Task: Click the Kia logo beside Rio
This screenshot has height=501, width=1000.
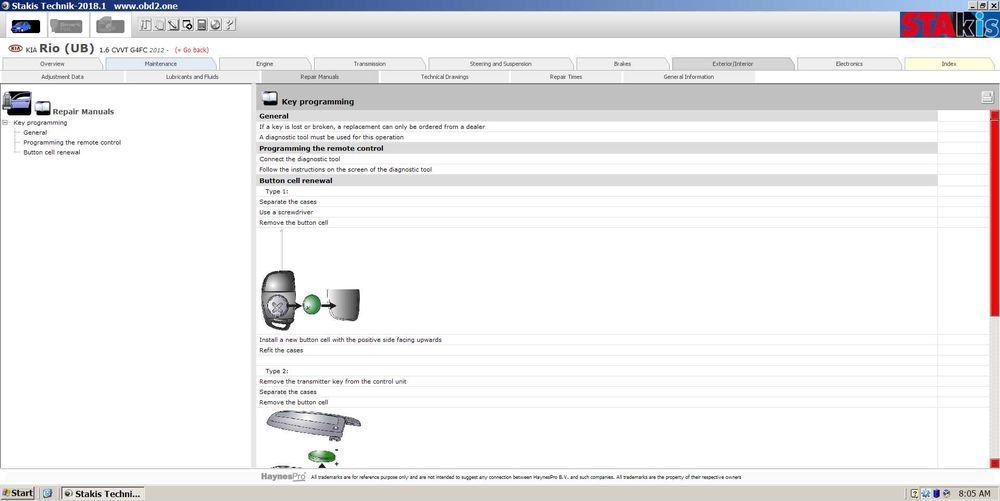Action: [x=15, y=49]
